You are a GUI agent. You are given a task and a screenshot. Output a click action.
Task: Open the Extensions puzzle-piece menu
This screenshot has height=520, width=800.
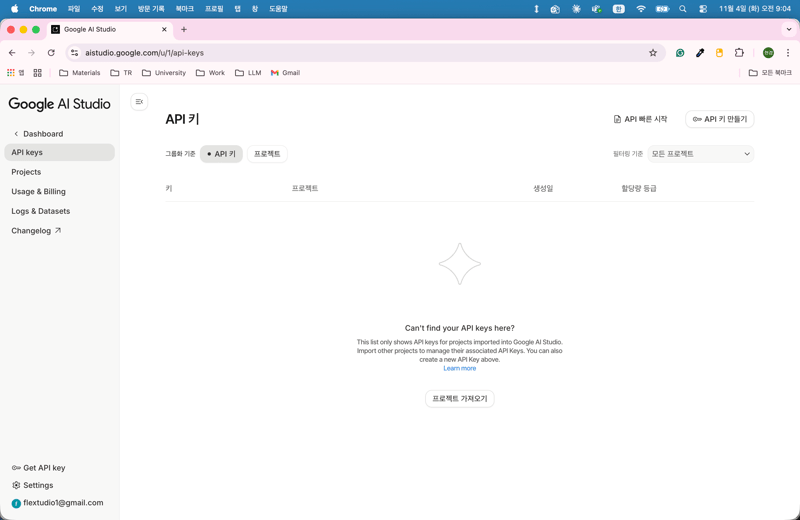pos(739,53)
